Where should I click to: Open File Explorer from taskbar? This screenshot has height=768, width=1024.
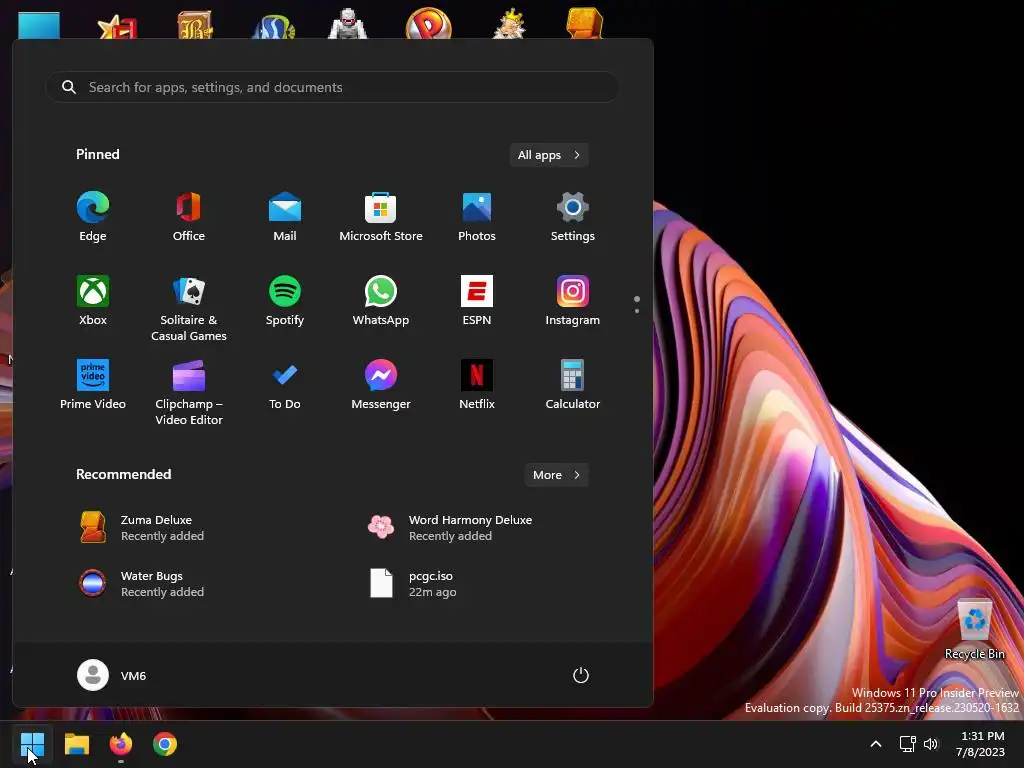76,744
